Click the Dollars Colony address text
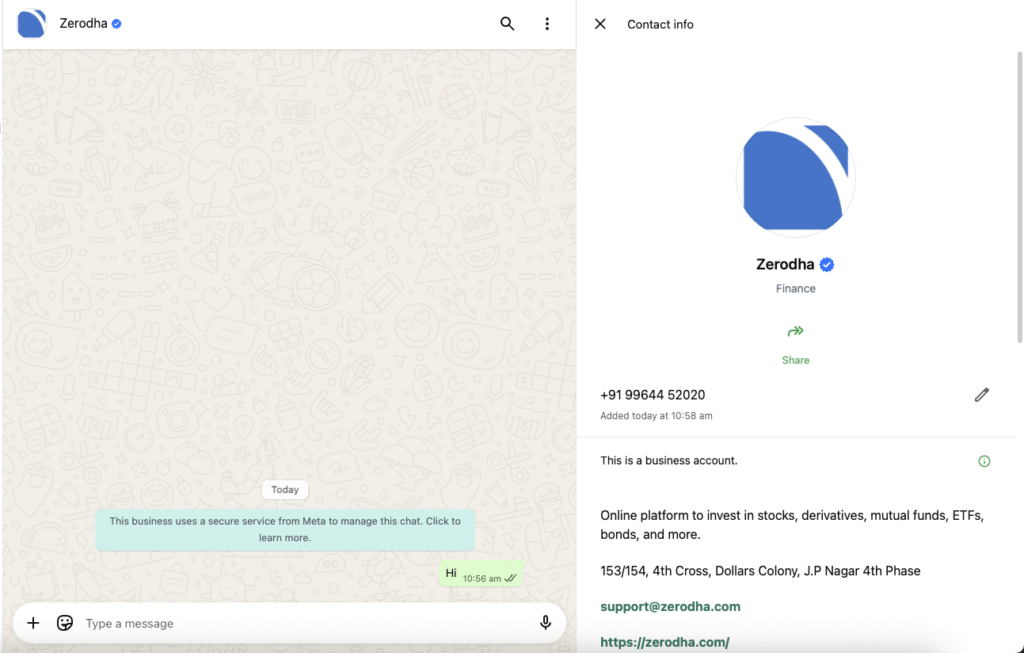Screen dimensions: 1024x653 pyautogui.click(x=760, y=571)
